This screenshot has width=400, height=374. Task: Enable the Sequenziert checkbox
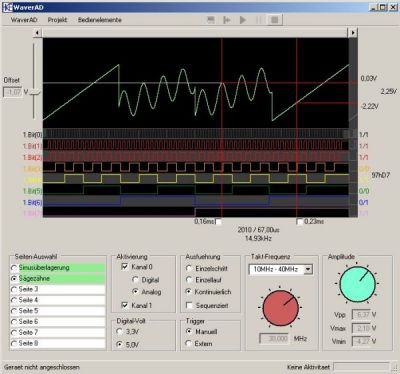(189, 305)
